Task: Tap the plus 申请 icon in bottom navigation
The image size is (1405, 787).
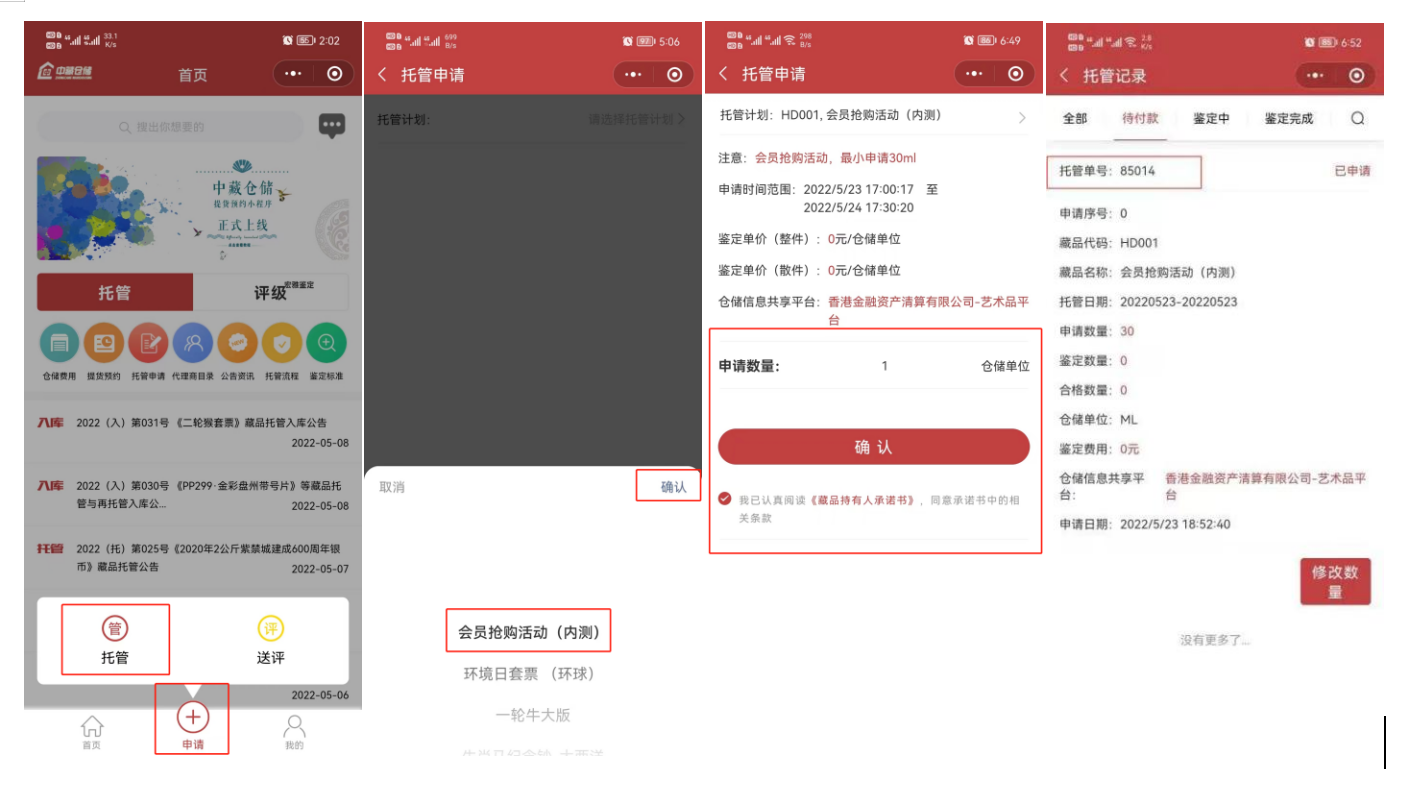Action: (x=192, y=717)
